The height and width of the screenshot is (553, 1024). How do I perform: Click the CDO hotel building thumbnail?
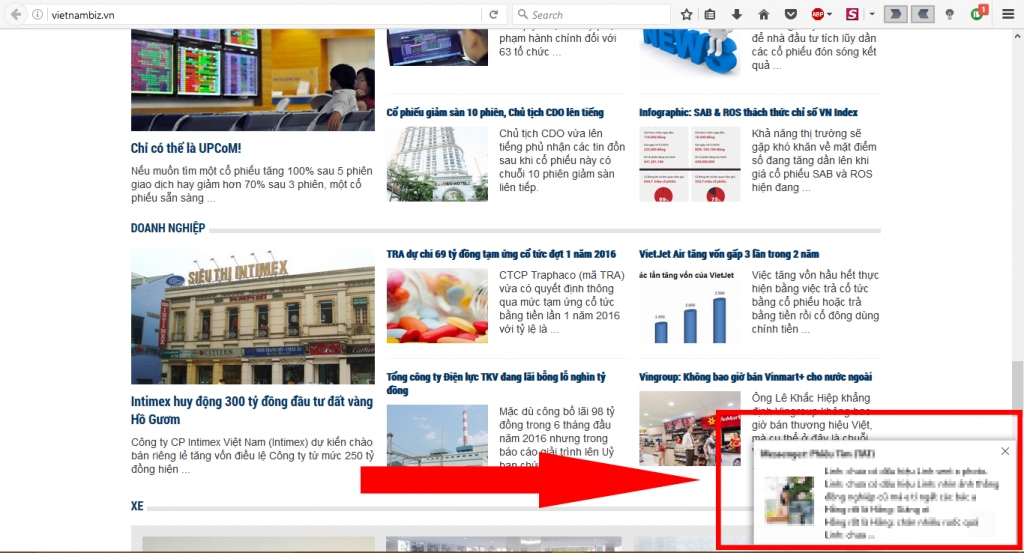click(x=437, y=164)
